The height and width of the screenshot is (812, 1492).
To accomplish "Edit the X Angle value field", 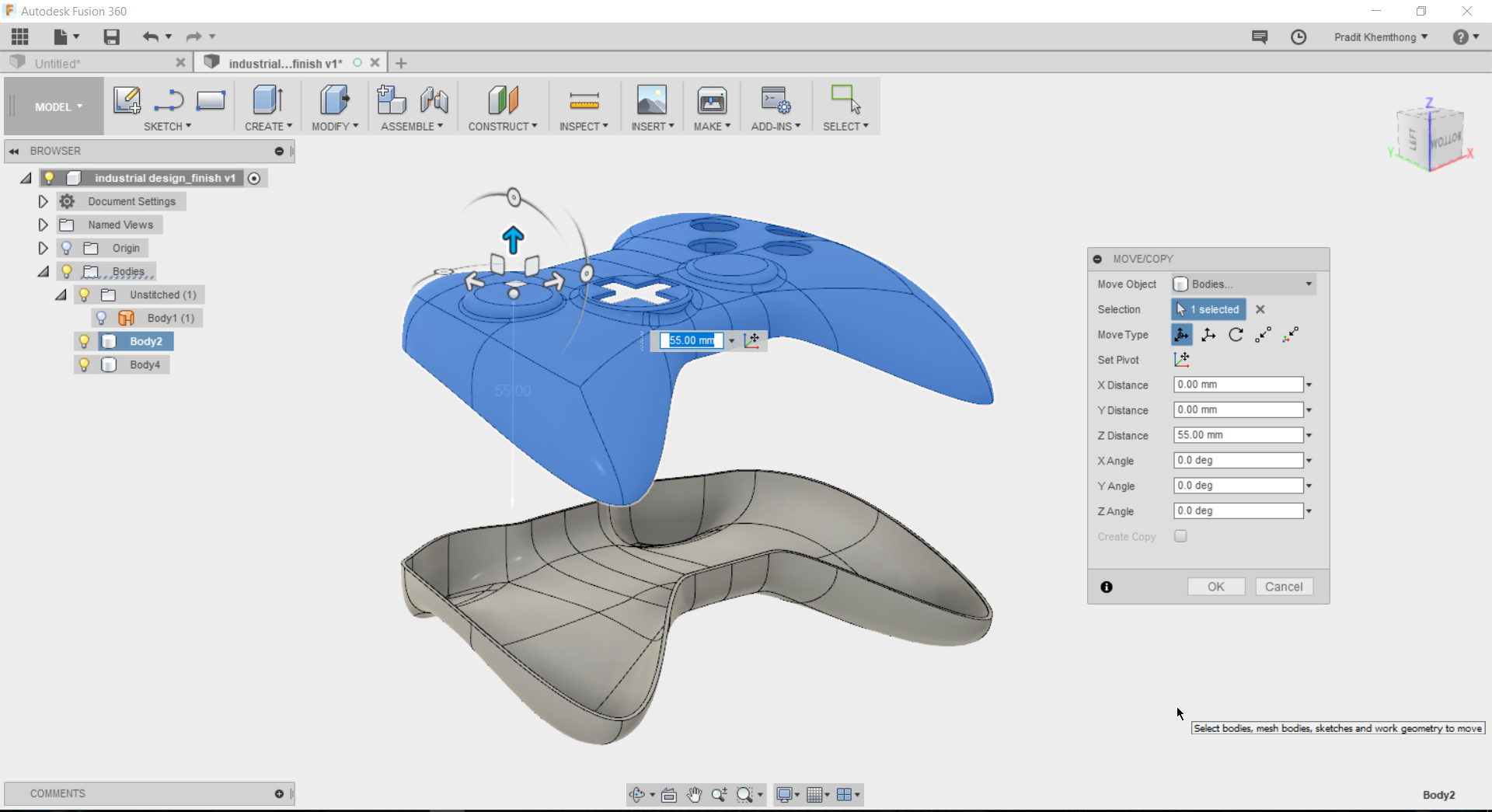I will [1236, 460].
